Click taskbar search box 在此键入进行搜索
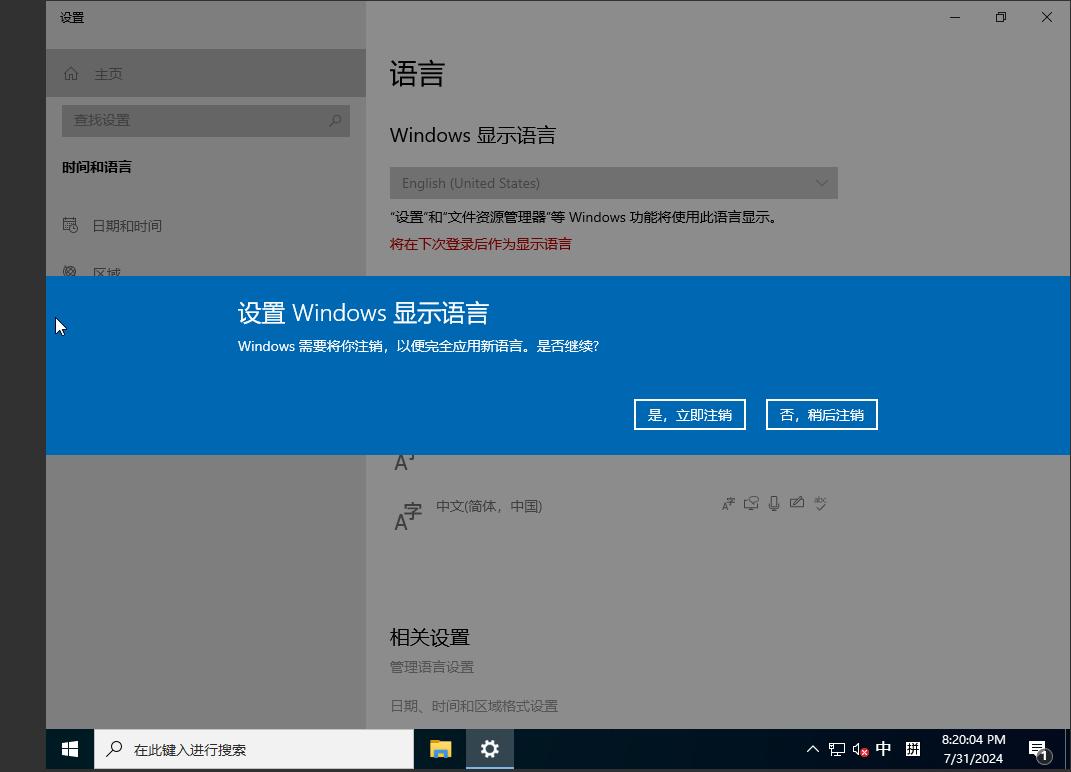Image resolution: width=1071 pixels, height=772 pixels. (x=253, y=749)
